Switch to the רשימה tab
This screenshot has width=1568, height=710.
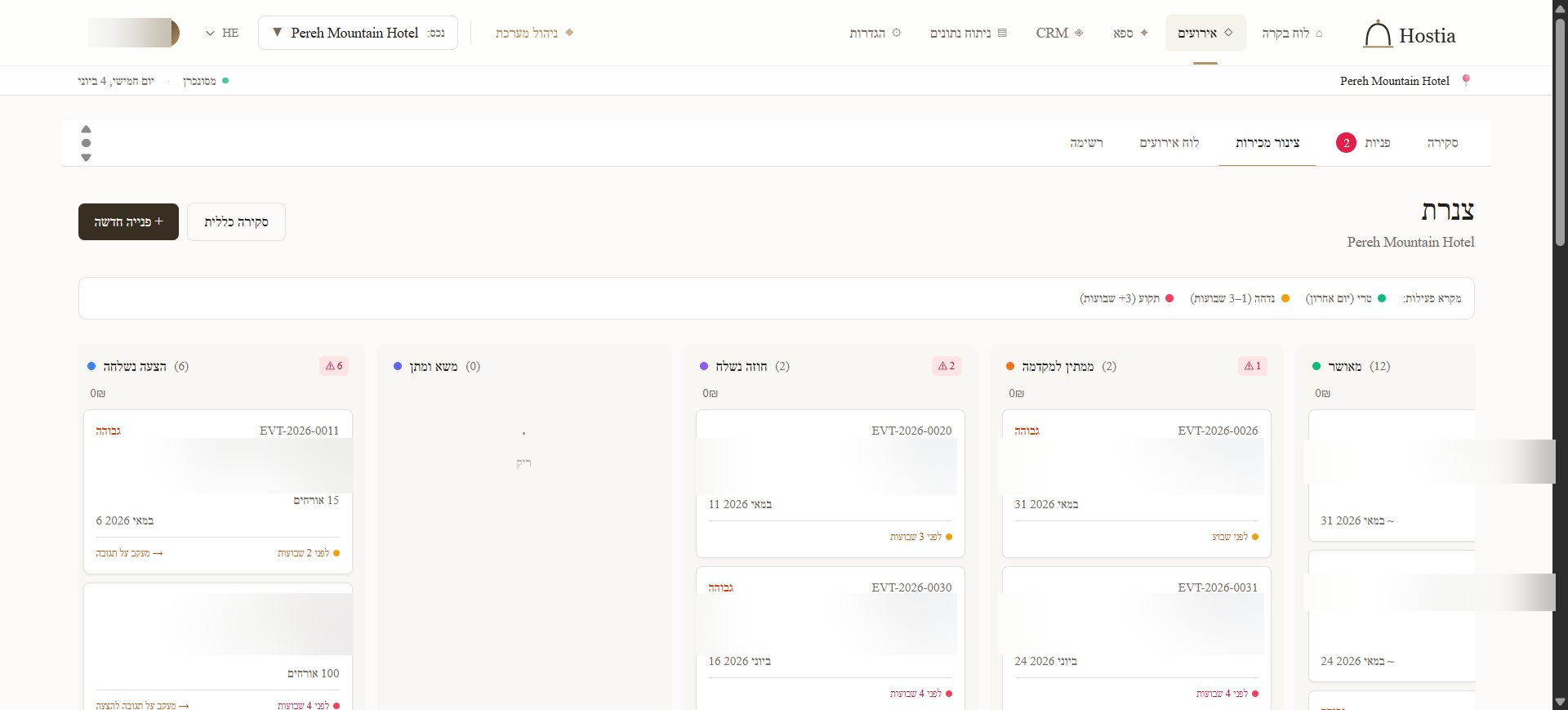click(1086, 143)
